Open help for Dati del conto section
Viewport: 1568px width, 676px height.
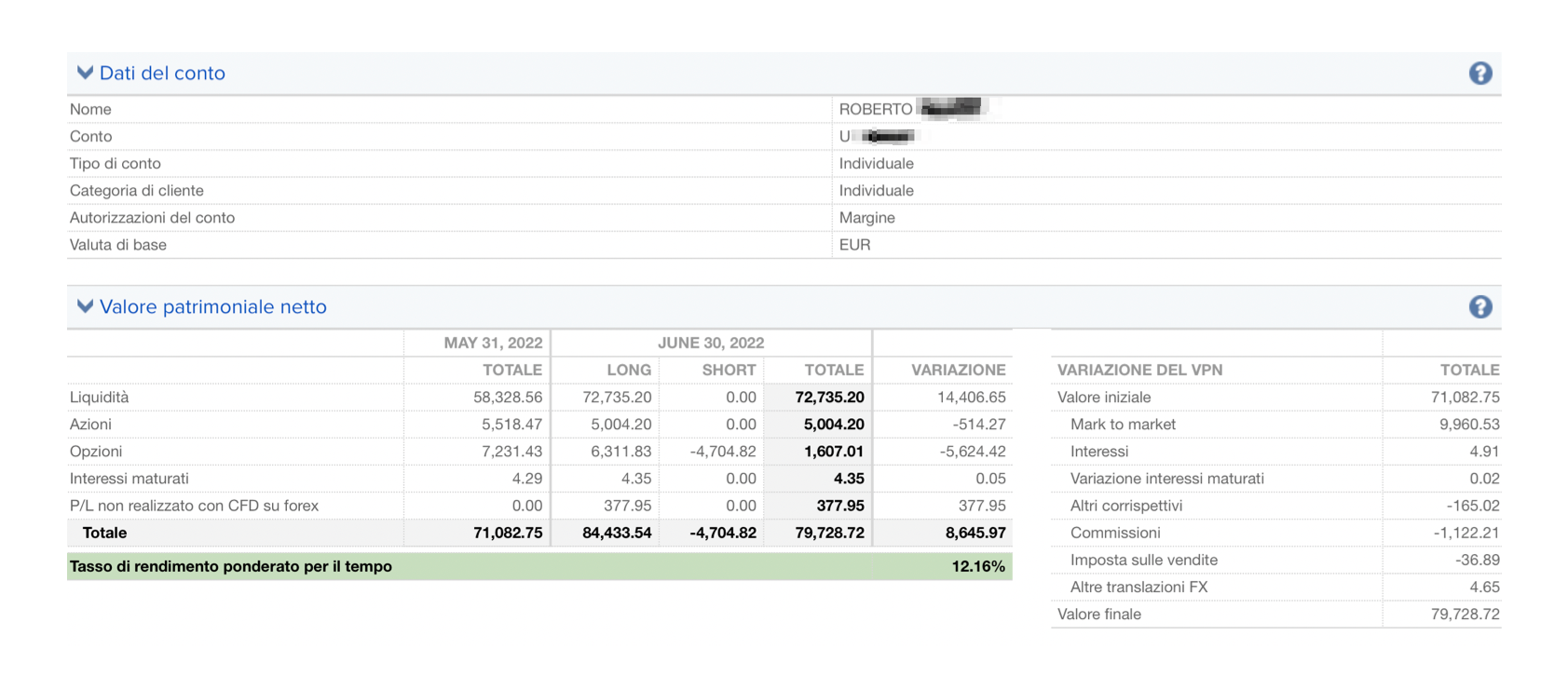(1479, 74)
